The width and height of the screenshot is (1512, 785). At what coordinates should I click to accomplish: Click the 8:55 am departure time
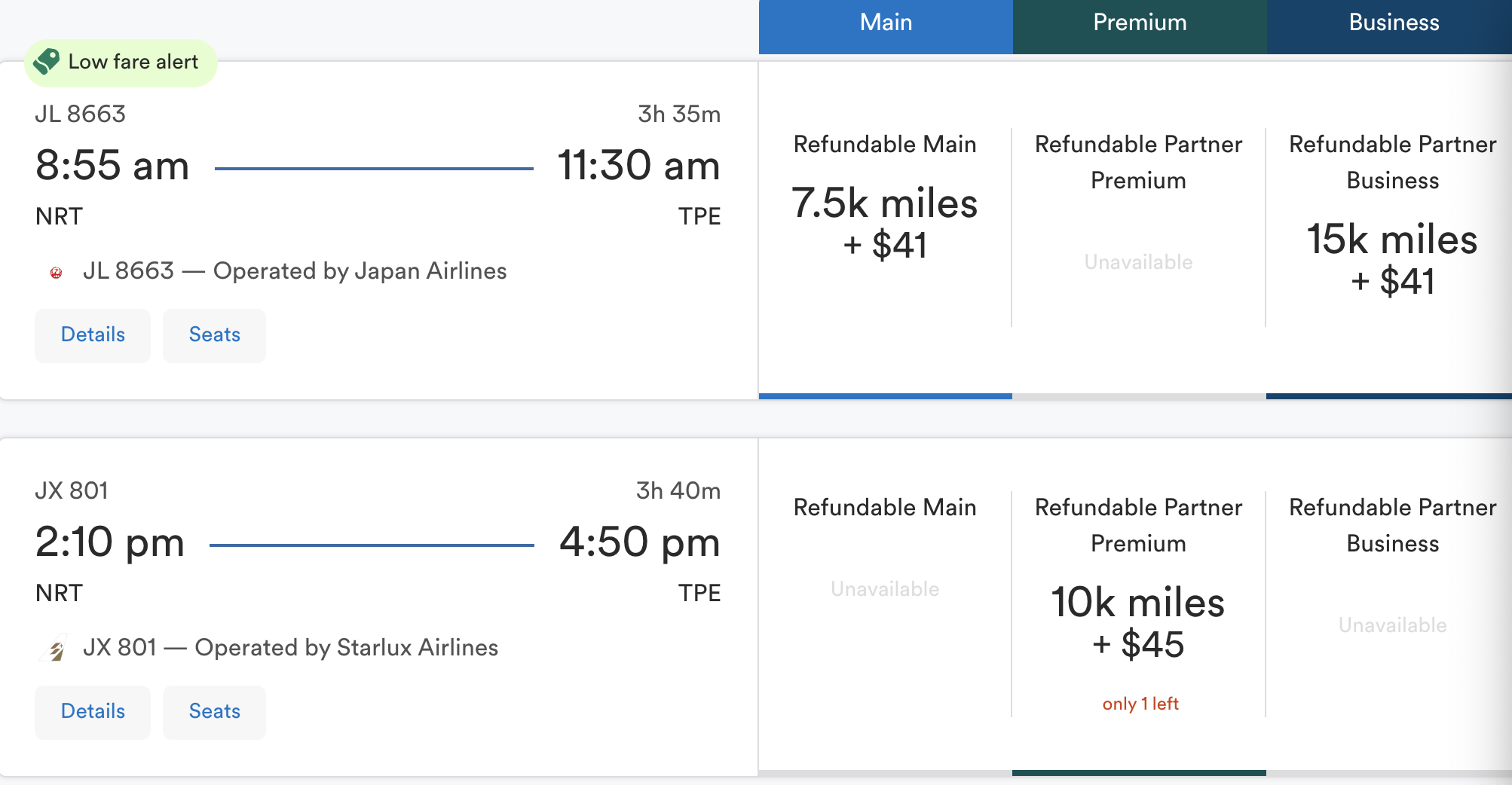112,165
